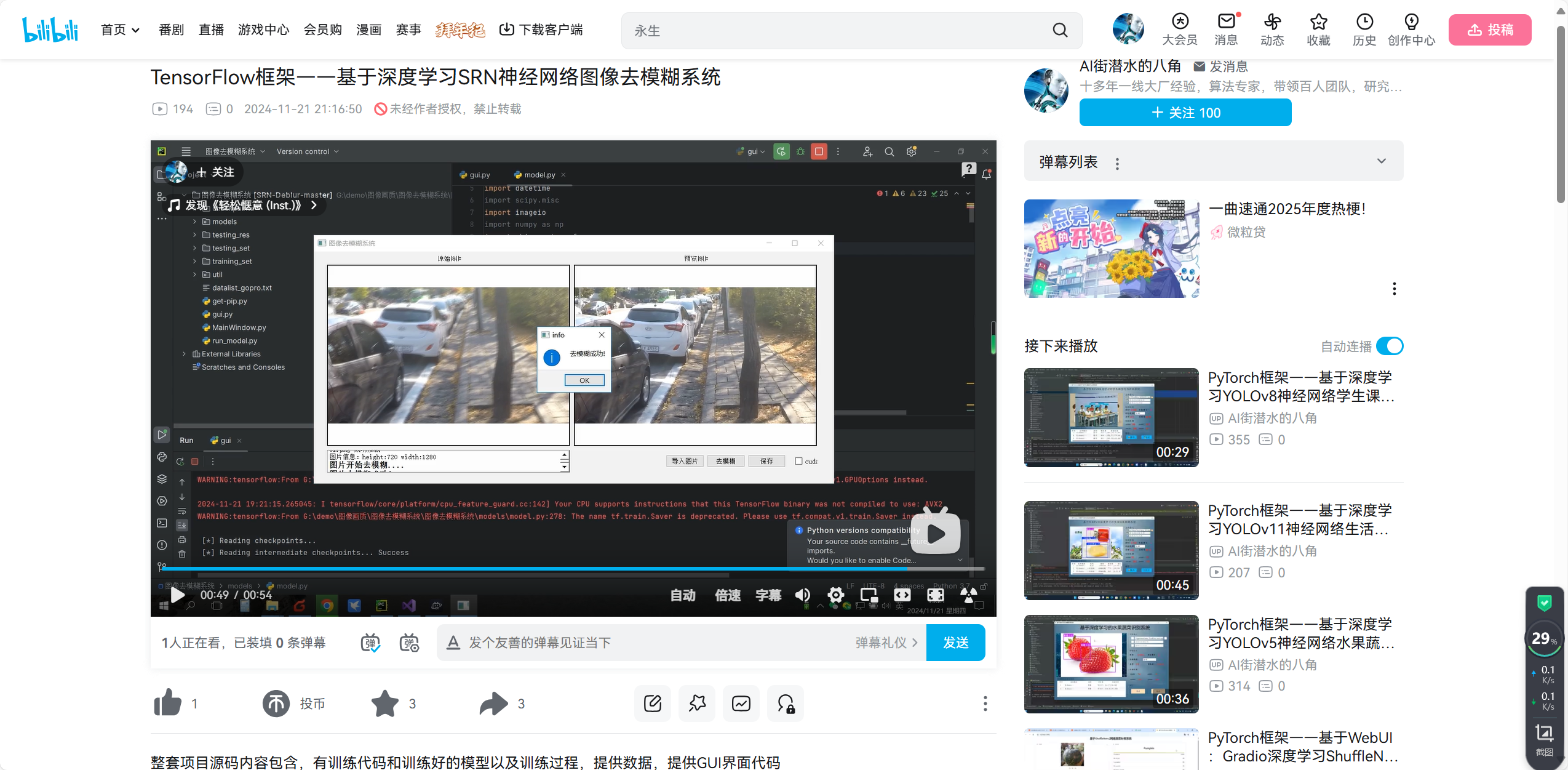Click the 关注 100 follow button
Viewport: 1568px width, 770px height.
(1185, 113)
